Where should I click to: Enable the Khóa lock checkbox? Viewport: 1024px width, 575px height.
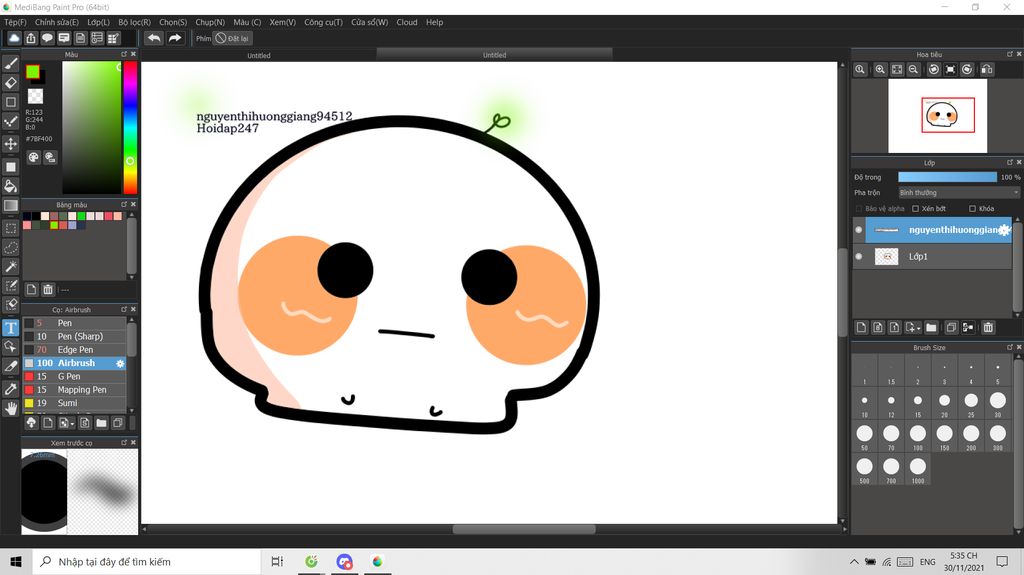[x=972, y=208]
